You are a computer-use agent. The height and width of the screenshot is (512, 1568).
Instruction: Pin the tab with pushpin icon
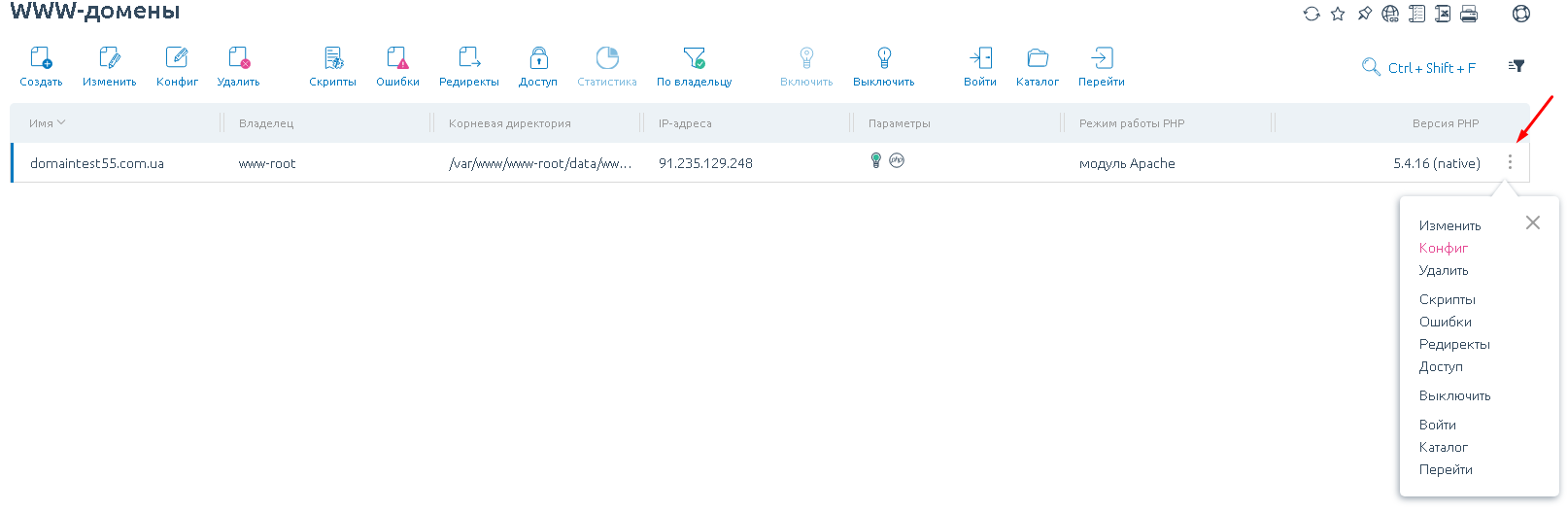pos(1364,14)
